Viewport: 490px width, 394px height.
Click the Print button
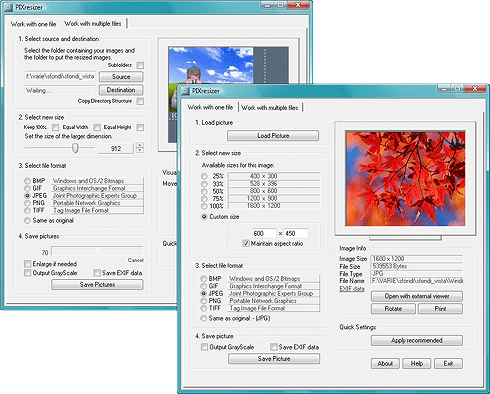[440, 309]
